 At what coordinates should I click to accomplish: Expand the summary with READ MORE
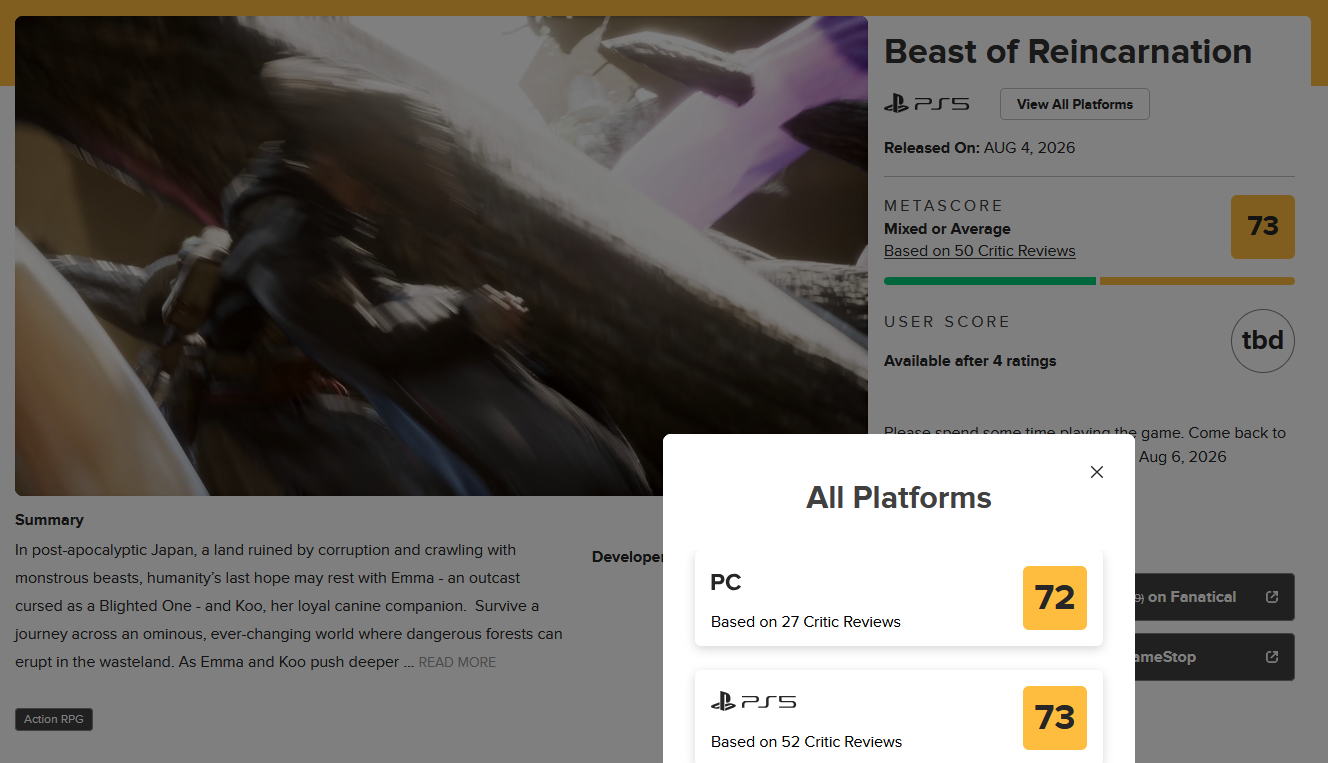click(457, 662)
